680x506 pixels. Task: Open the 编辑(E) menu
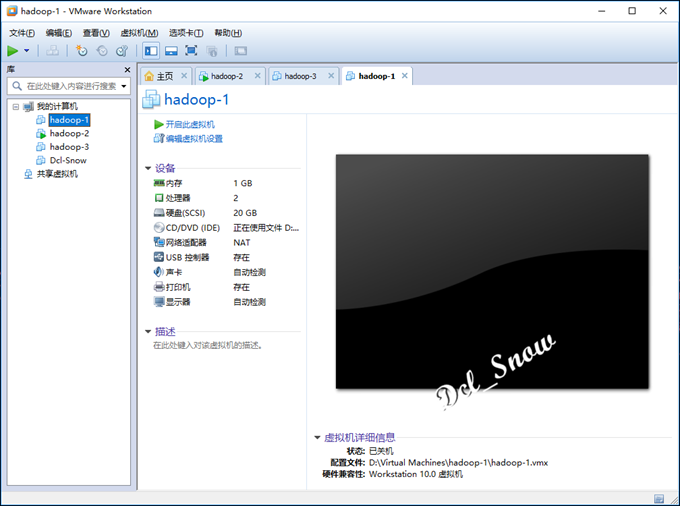pos(59,33)
